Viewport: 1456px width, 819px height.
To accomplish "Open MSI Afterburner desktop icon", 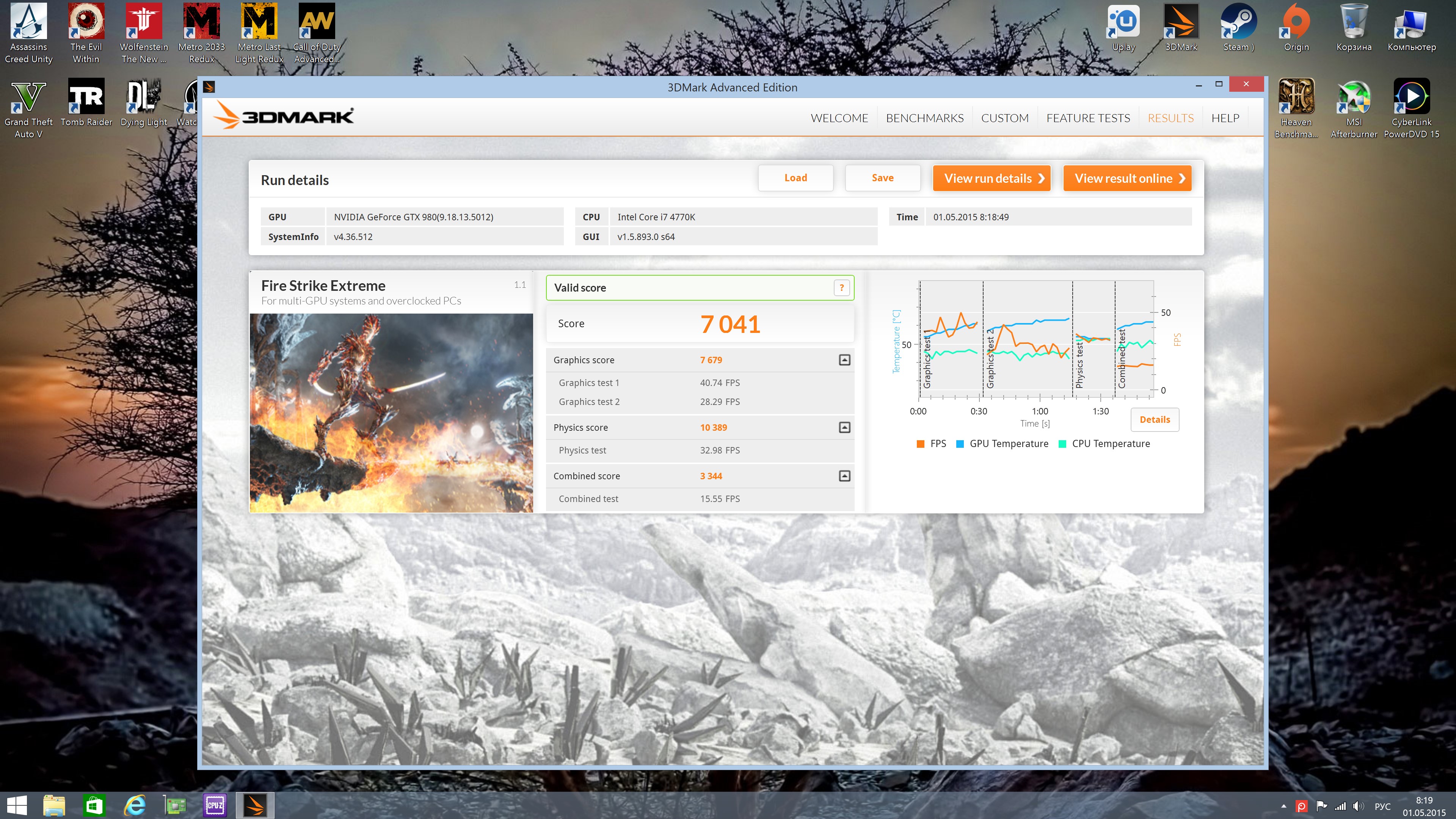I will (x=1353, y=97).
